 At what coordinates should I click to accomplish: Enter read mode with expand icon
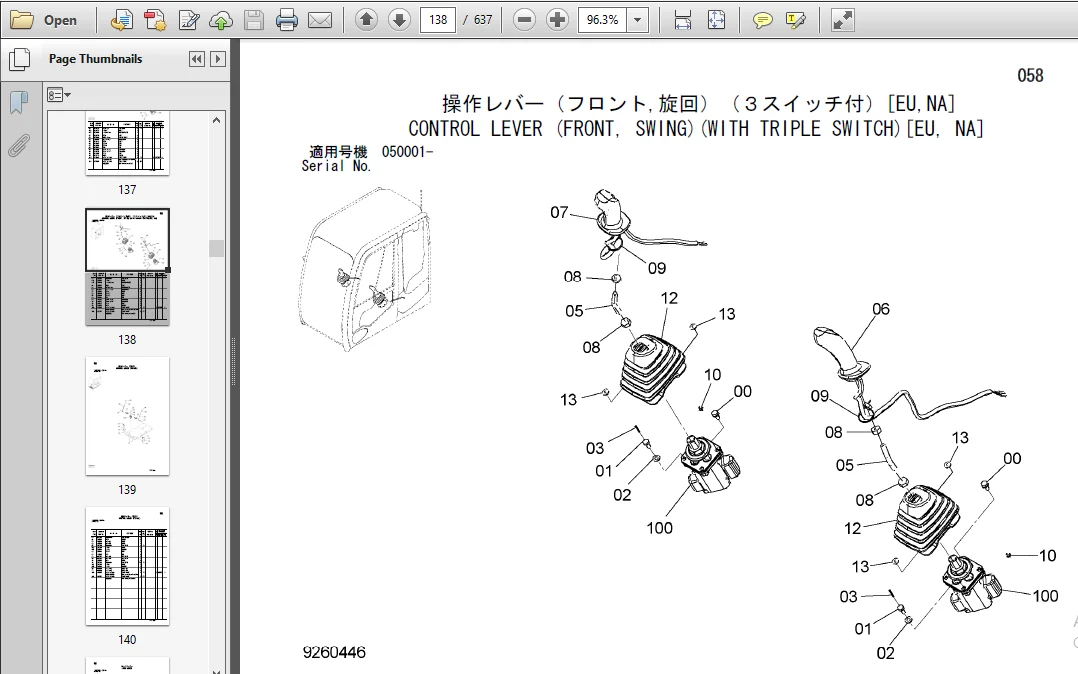click(x=842, y=20)
